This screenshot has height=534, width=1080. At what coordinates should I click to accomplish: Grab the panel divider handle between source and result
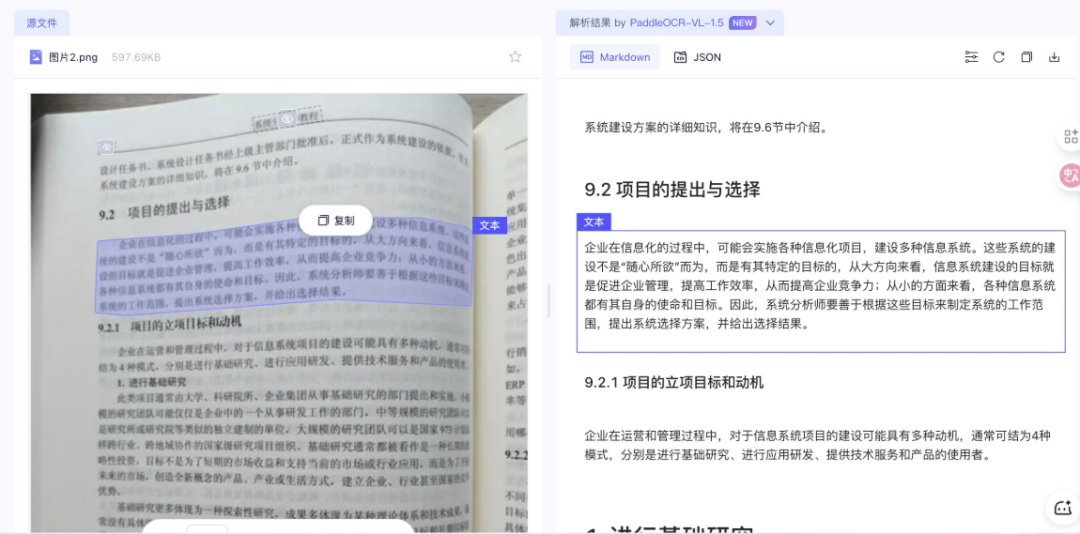548,300
